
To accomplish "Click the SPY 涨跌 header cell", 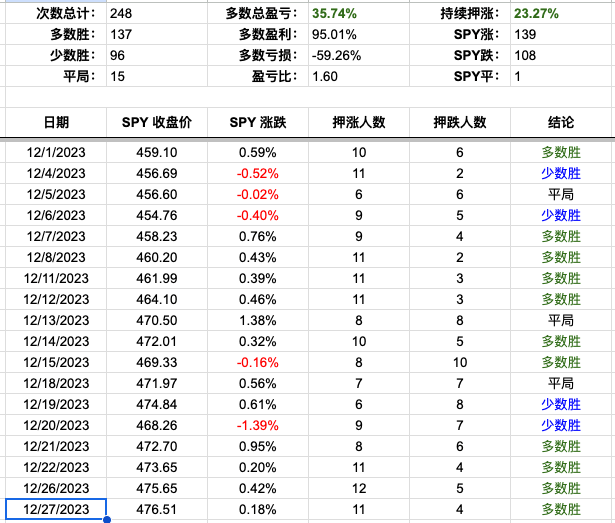I will pyautogui.click(x=258, y=122).
